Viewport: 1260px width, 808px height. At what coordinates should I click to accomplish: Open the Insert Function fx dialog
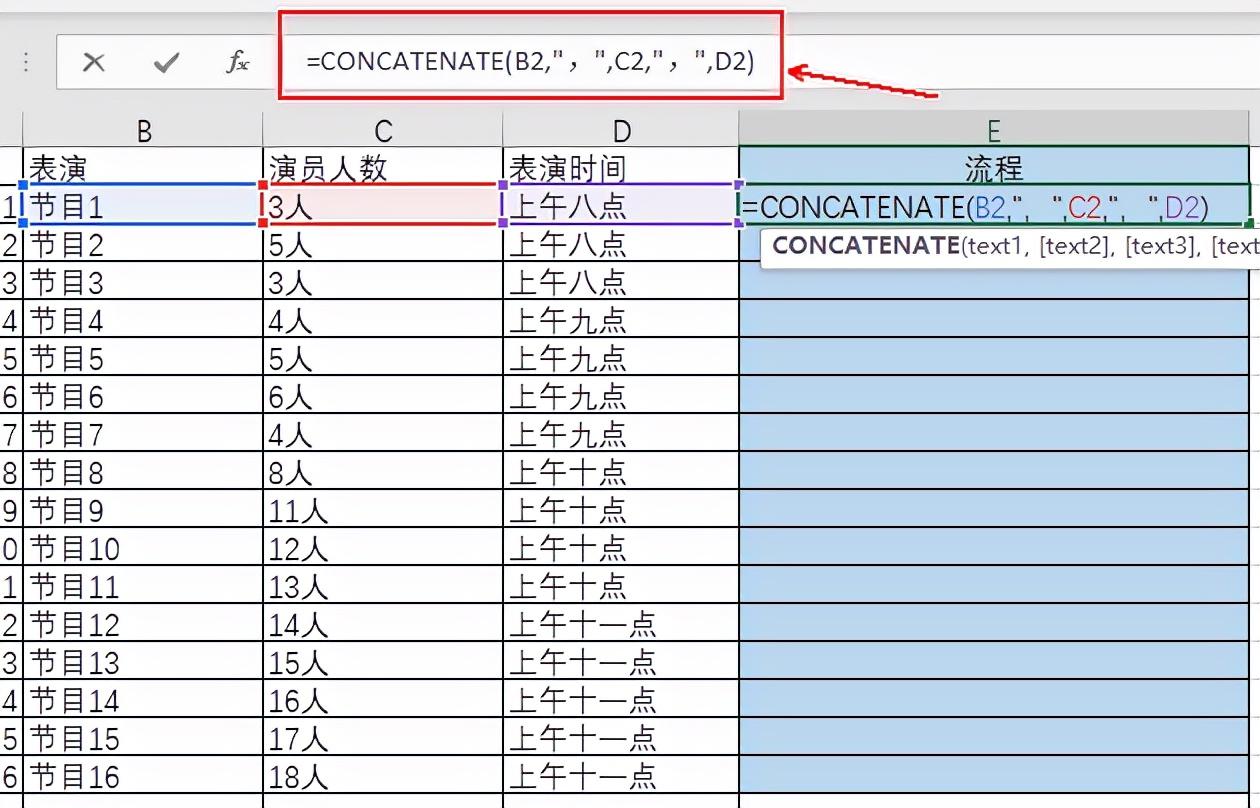pos(237,63)
